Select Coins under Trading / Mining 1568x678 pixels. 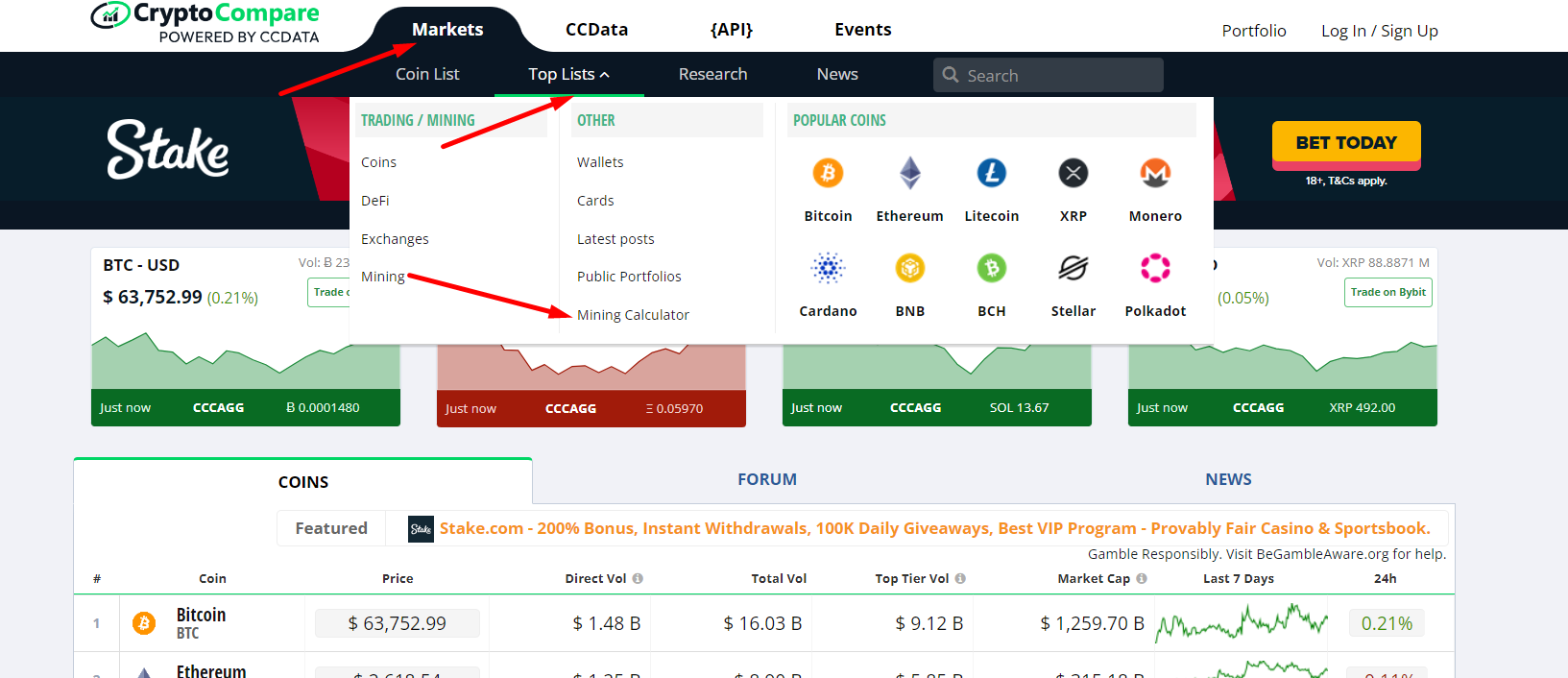(x=378, y=162)
